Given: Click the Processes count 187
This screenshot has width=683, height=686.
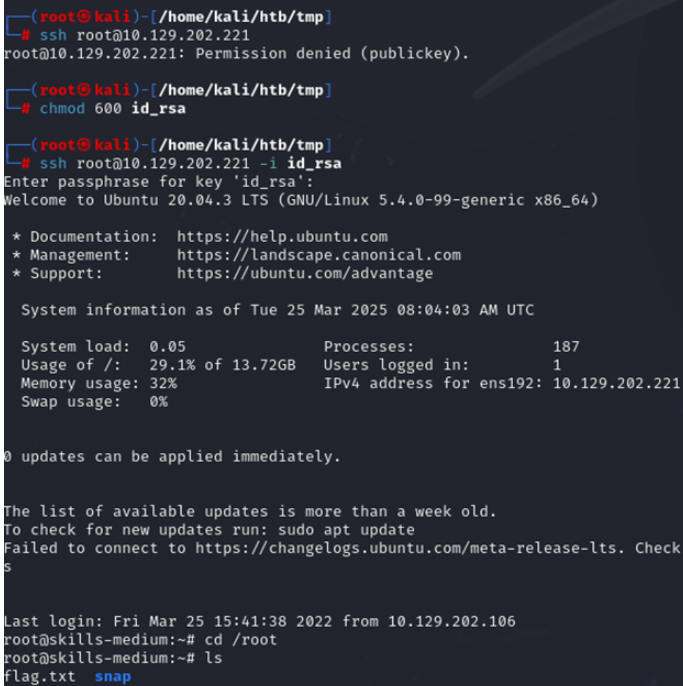Looking at the screenshot, I should [x=565, y=346].
